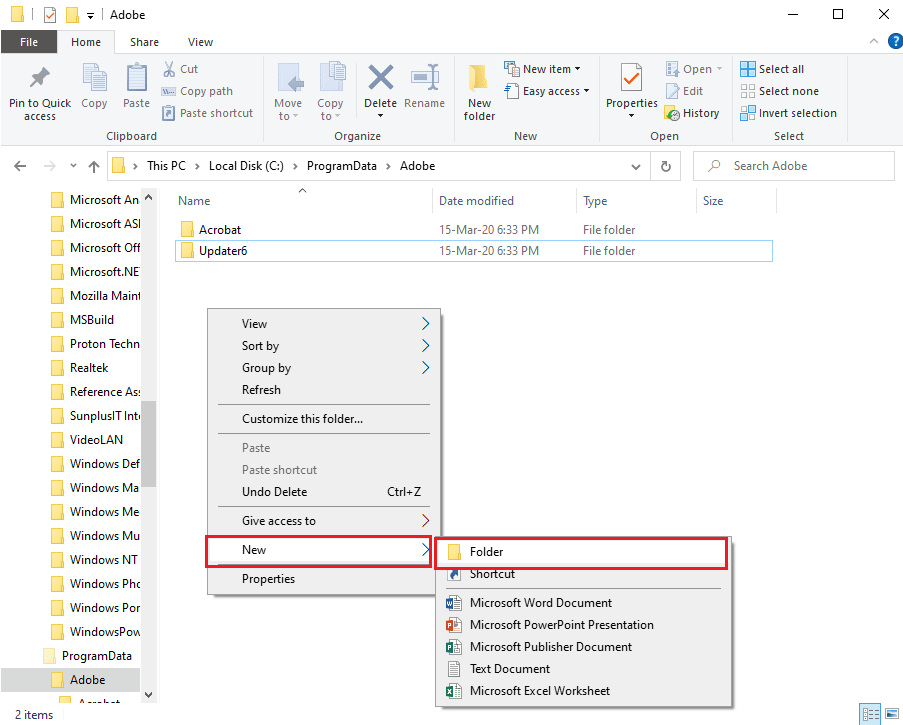The height and width of the screenshot is (725, 903).
Task: Click the Up one level arrow
Action: point(94,166)
